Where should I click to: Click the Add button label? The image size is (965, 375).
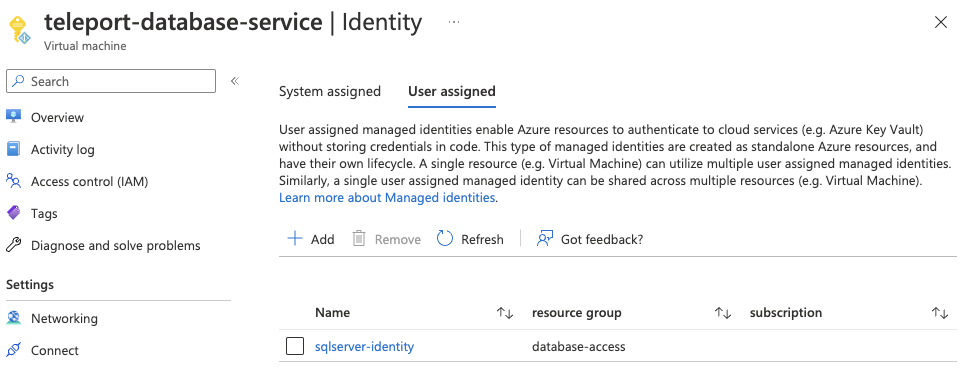tap(322, 240)
